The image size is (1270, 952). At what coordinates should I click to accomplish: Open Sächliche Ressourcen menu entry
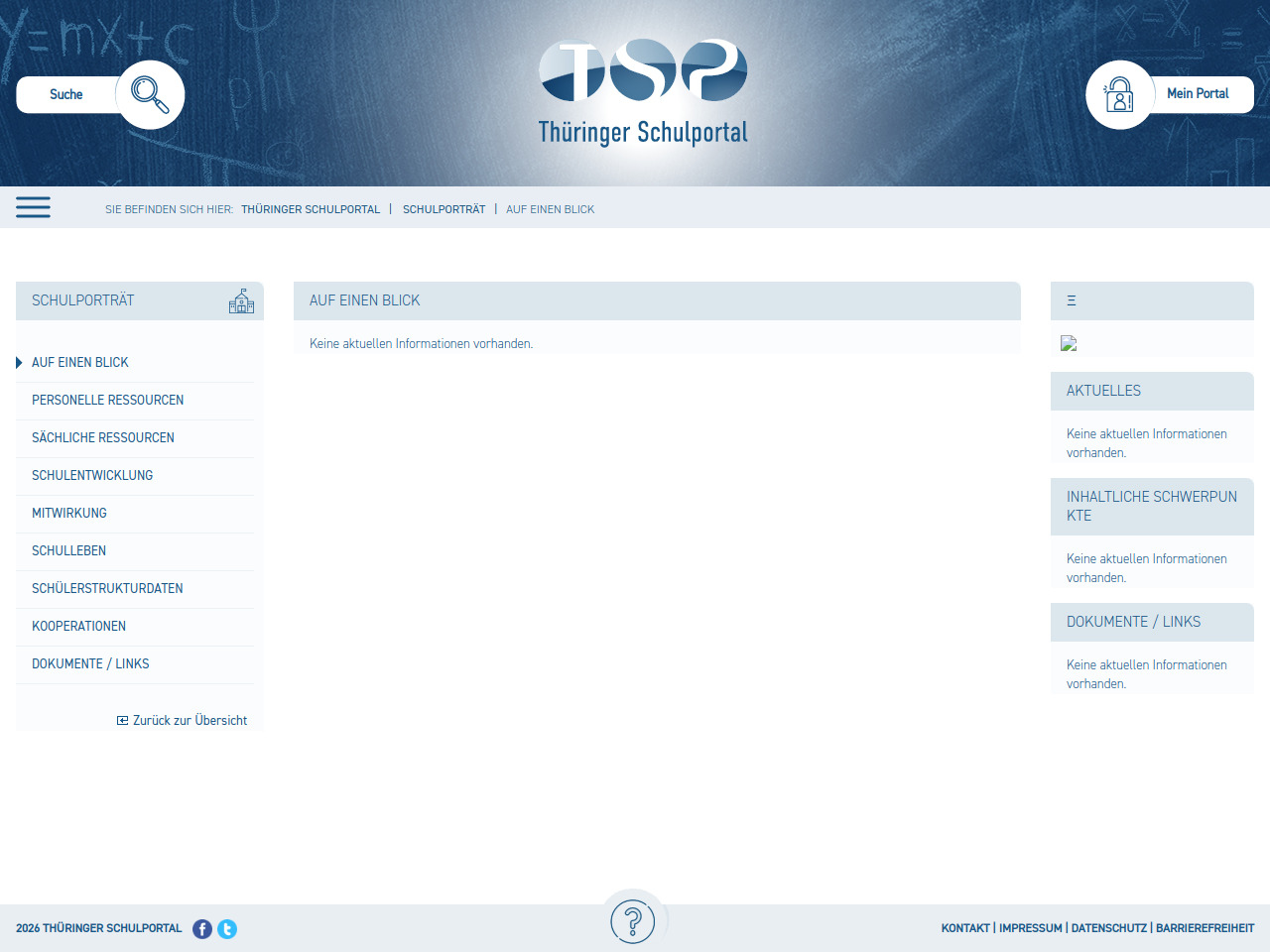[x=103, y=438]
